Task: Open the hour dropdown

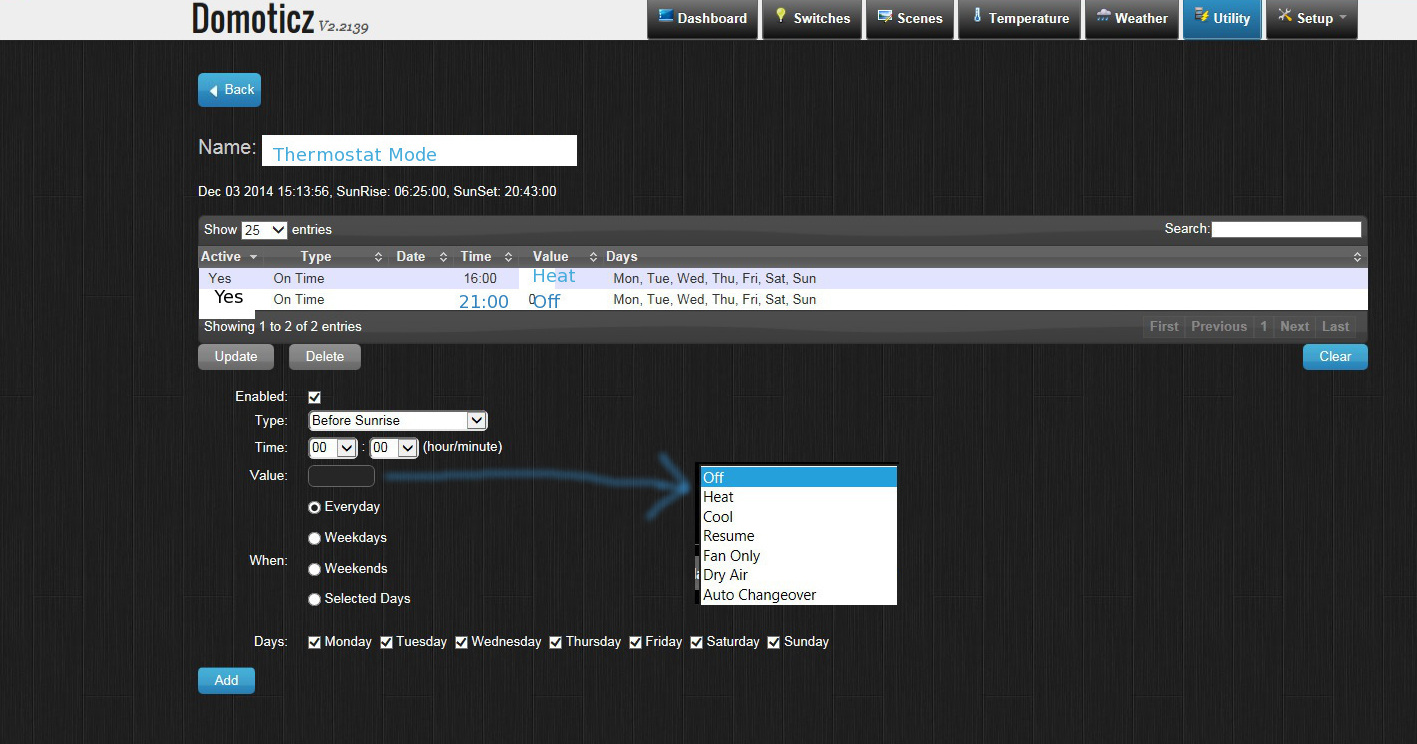Action: (333, 448)
